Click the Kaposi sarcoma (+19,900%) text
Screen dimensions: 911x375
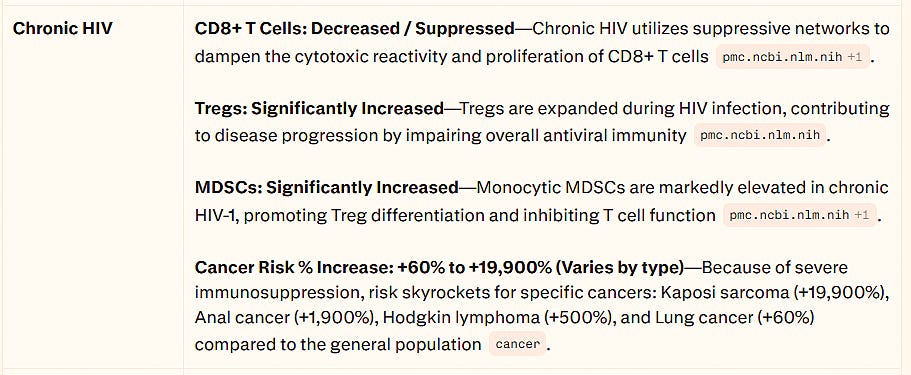tap(774, 292)
